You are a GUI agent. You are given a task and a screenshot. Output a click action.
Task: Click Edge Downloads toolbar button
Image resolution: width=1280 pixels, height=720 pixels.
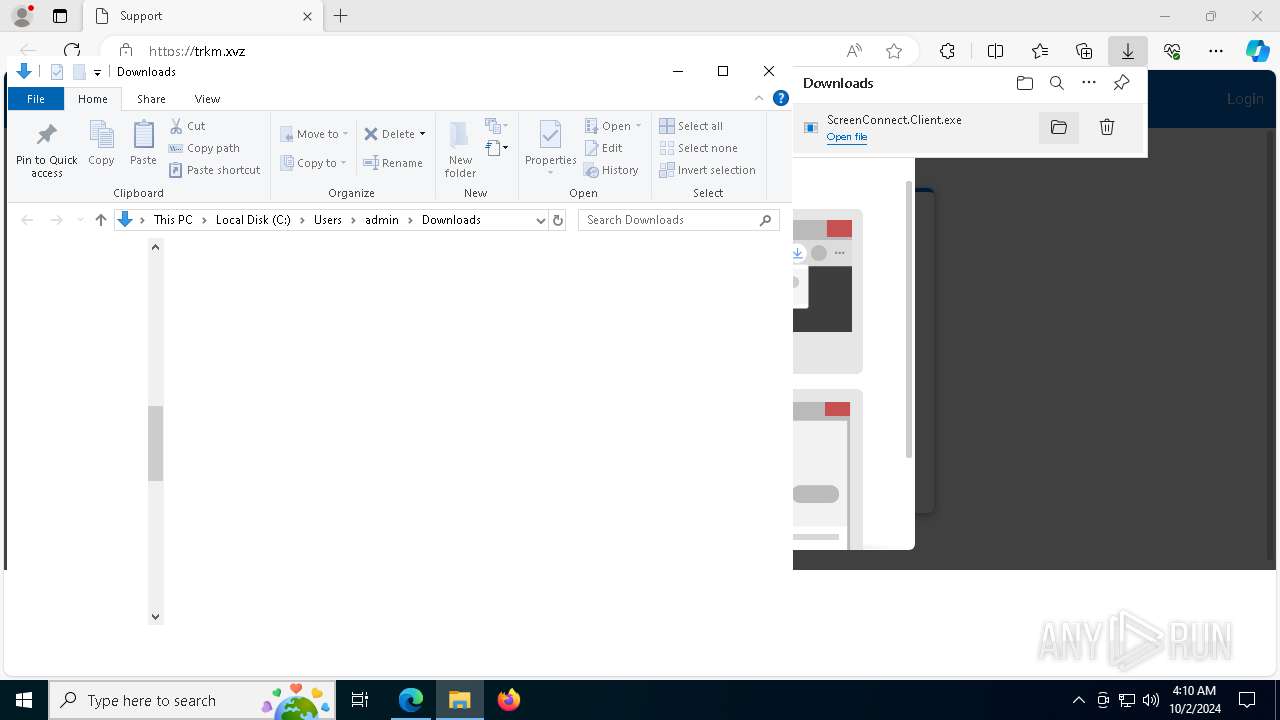pos(1127,51)
